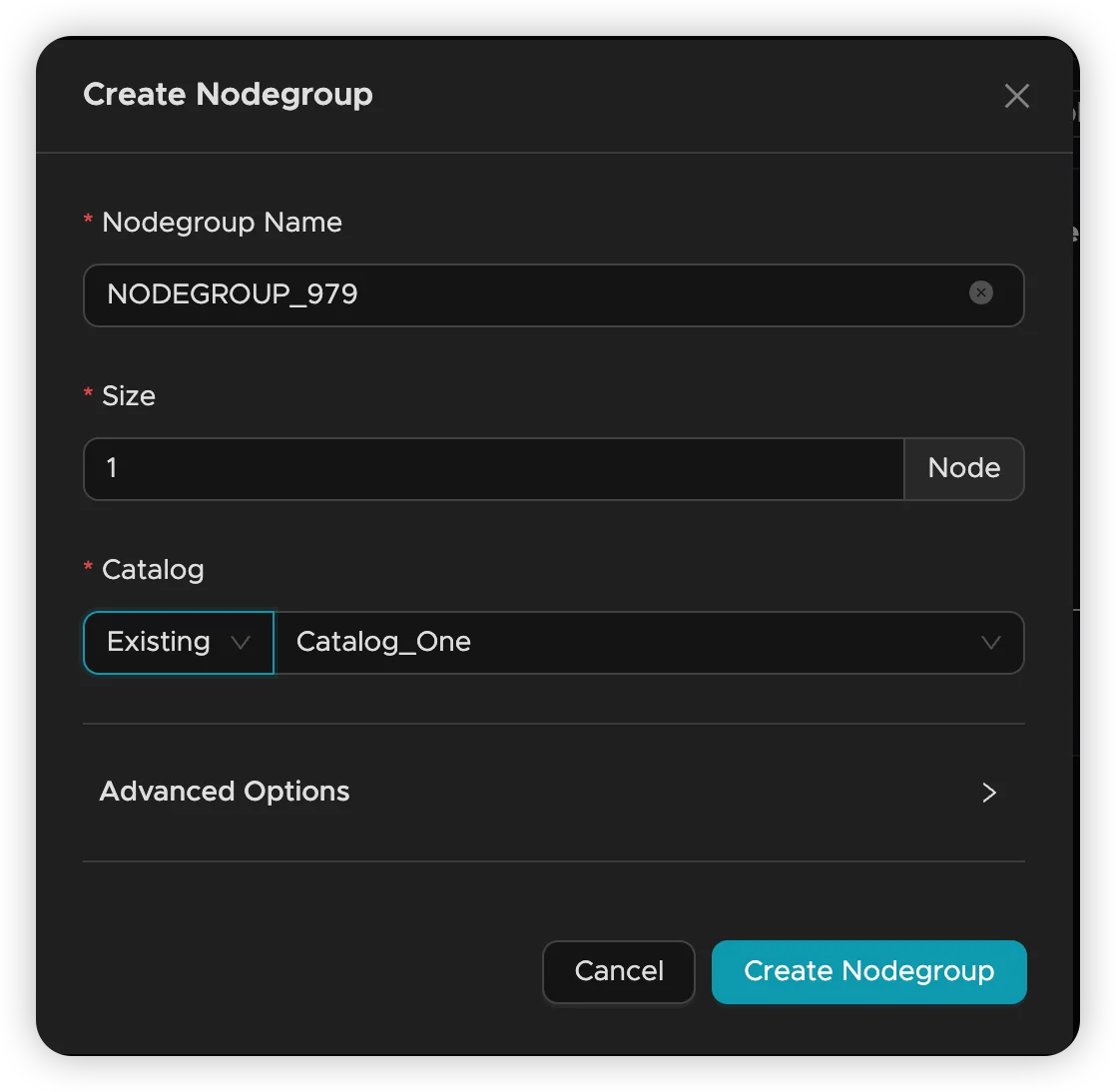Viewport: 1116px width, 1092px height.
Task: Click the Create Nodegroup dialog title
Action: click(x=228, y=94)
